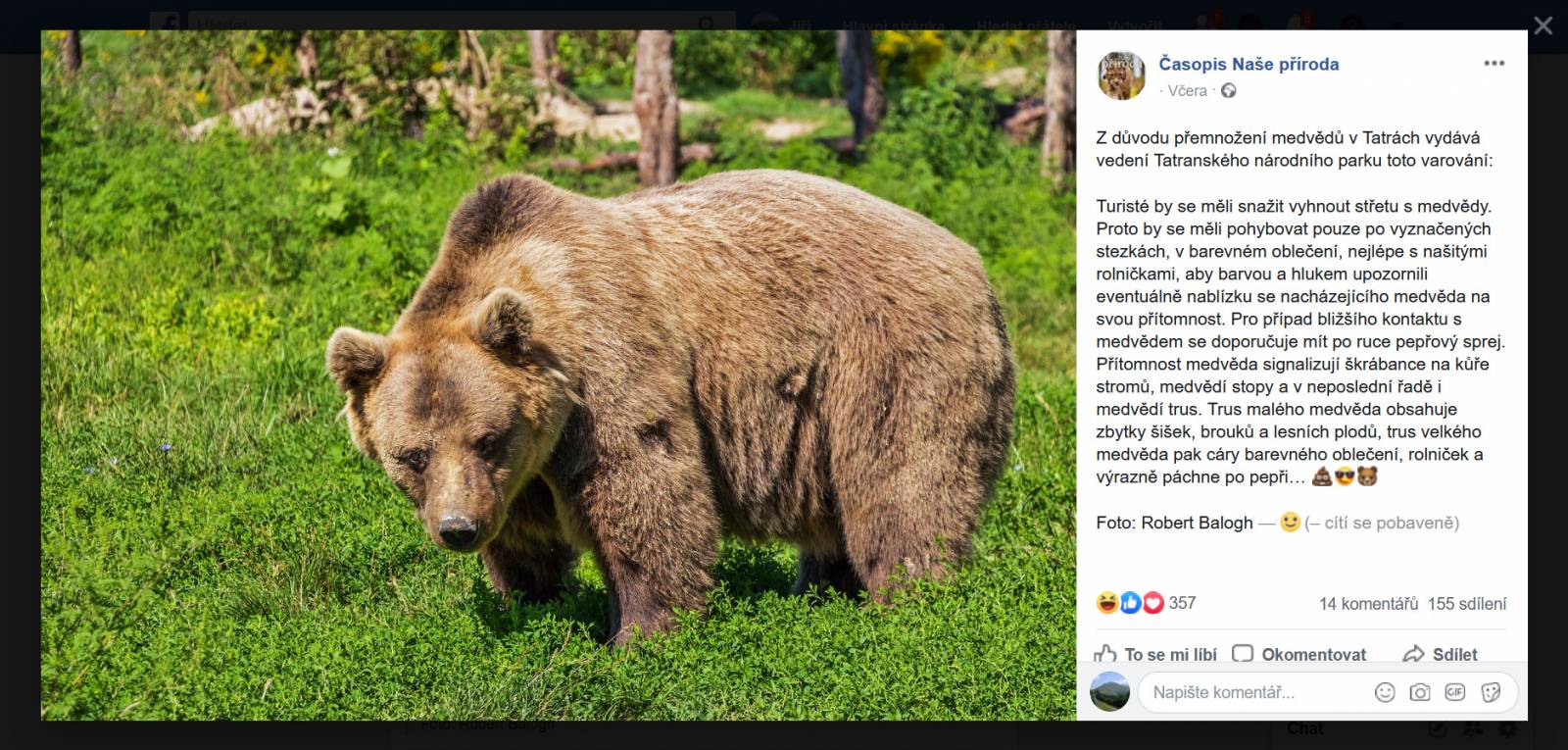Open the sticker picker icon
Screen dimensions: 1568x750
pos(1491,692)
